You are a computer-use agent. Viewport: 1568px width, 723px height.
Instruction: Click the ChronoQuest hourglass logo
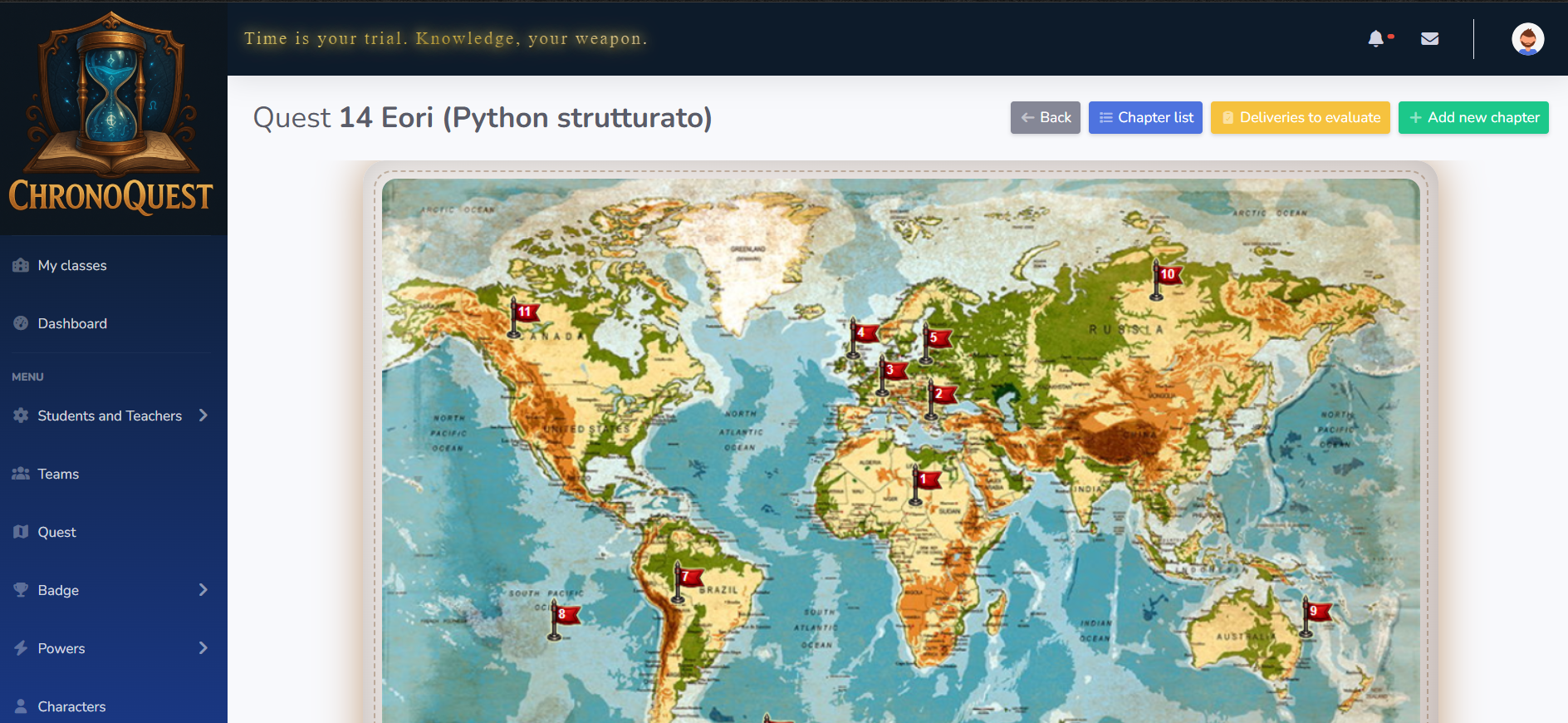[x=111, y=114]
